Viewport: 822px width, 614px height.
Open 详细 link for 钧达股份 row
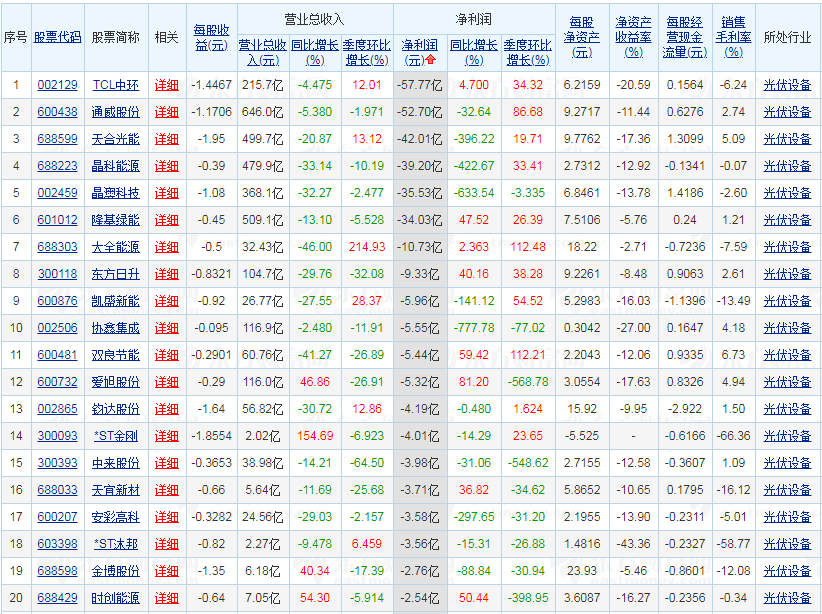tap(167, 409)
